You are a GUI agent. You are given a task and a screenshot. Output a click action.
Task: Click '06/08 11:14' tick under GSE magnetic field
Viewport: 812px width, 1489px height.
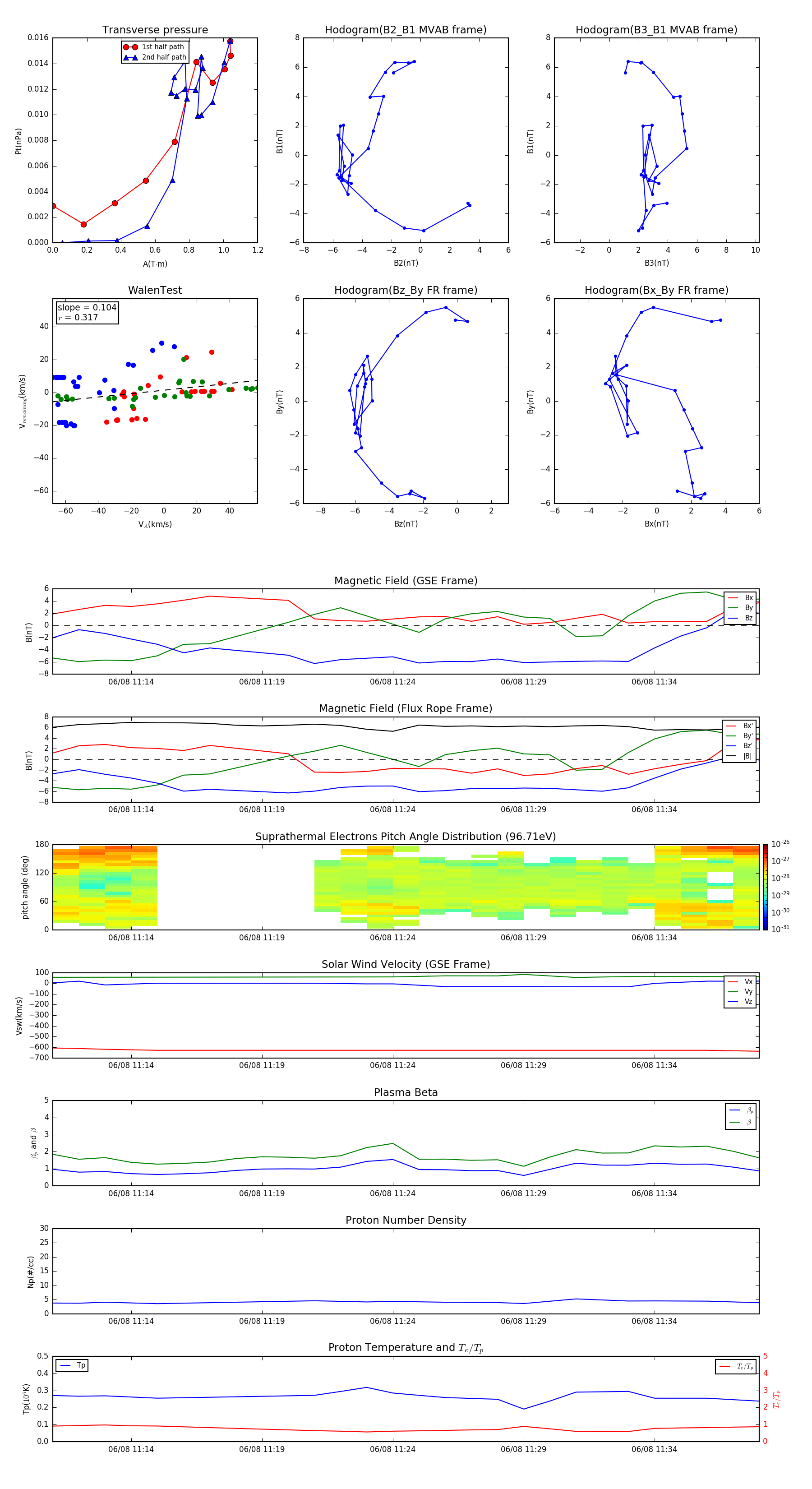pos(131,682)
